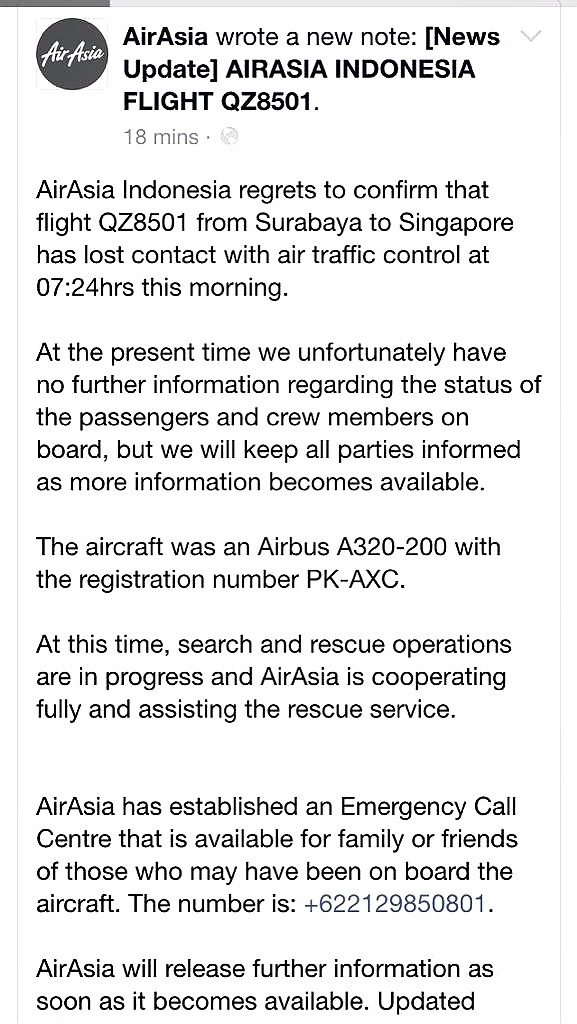
Task: Call the +622129850801 emergency number link
Action: point(396,904)
